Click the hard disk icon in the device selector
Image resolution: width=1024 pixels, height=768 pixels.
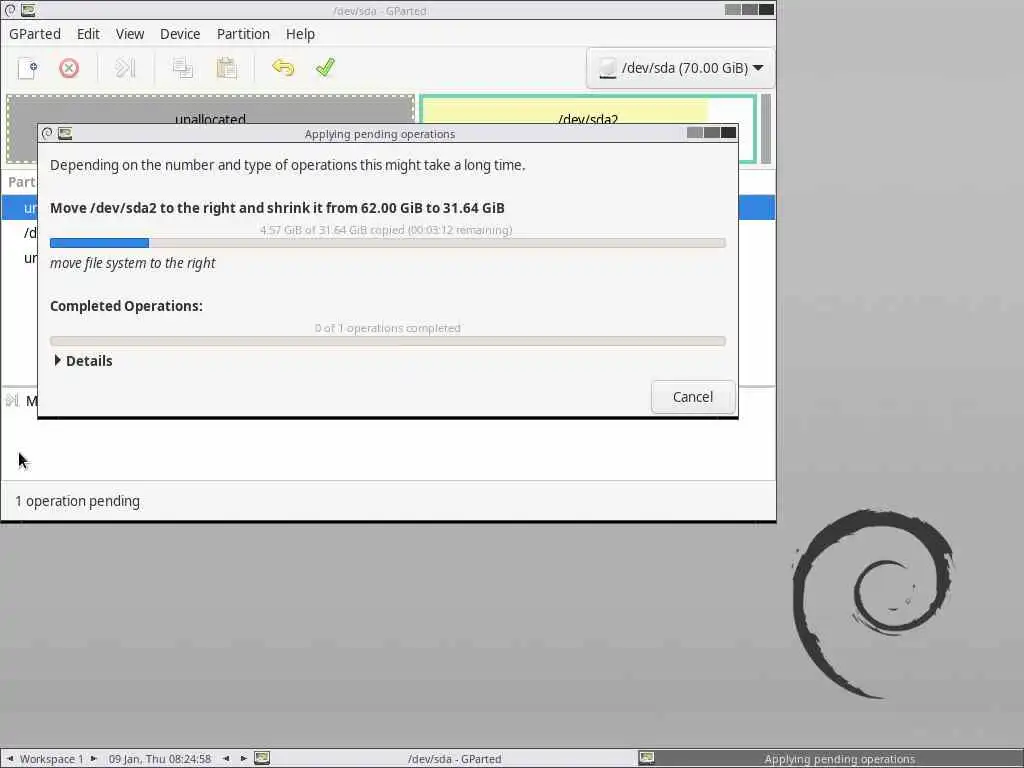click(608, 68)
